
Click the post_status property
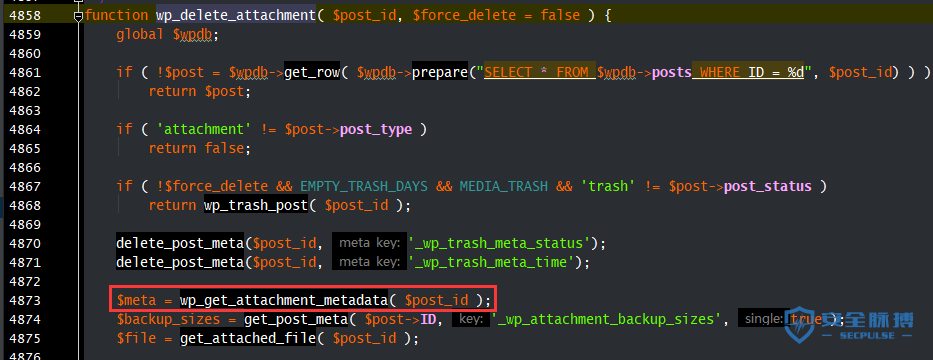point(768,186)
